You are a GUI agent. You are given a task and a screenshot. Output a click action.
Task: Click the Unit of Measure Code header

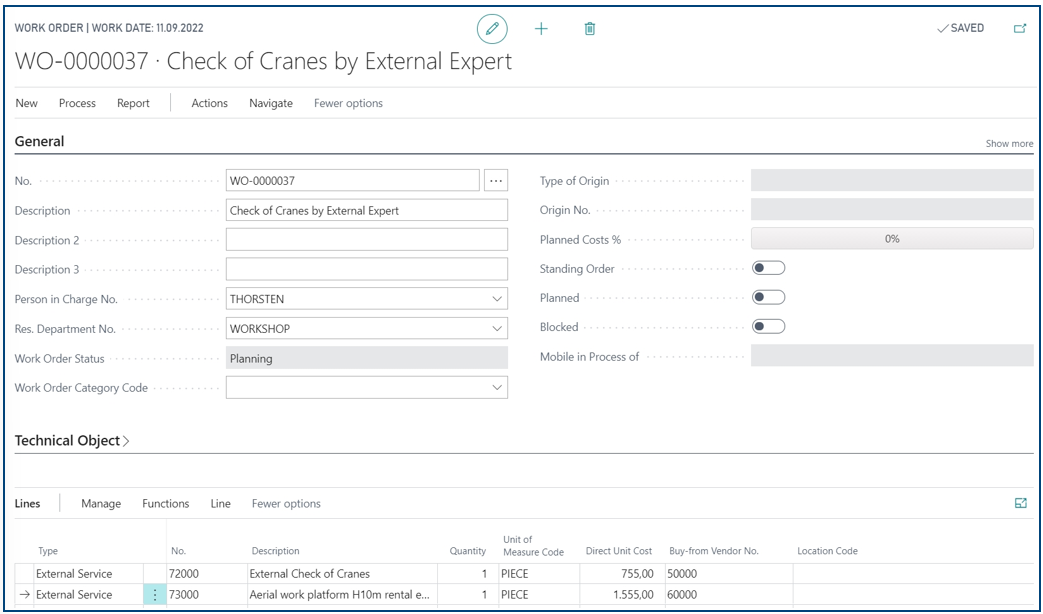point(533,545)
